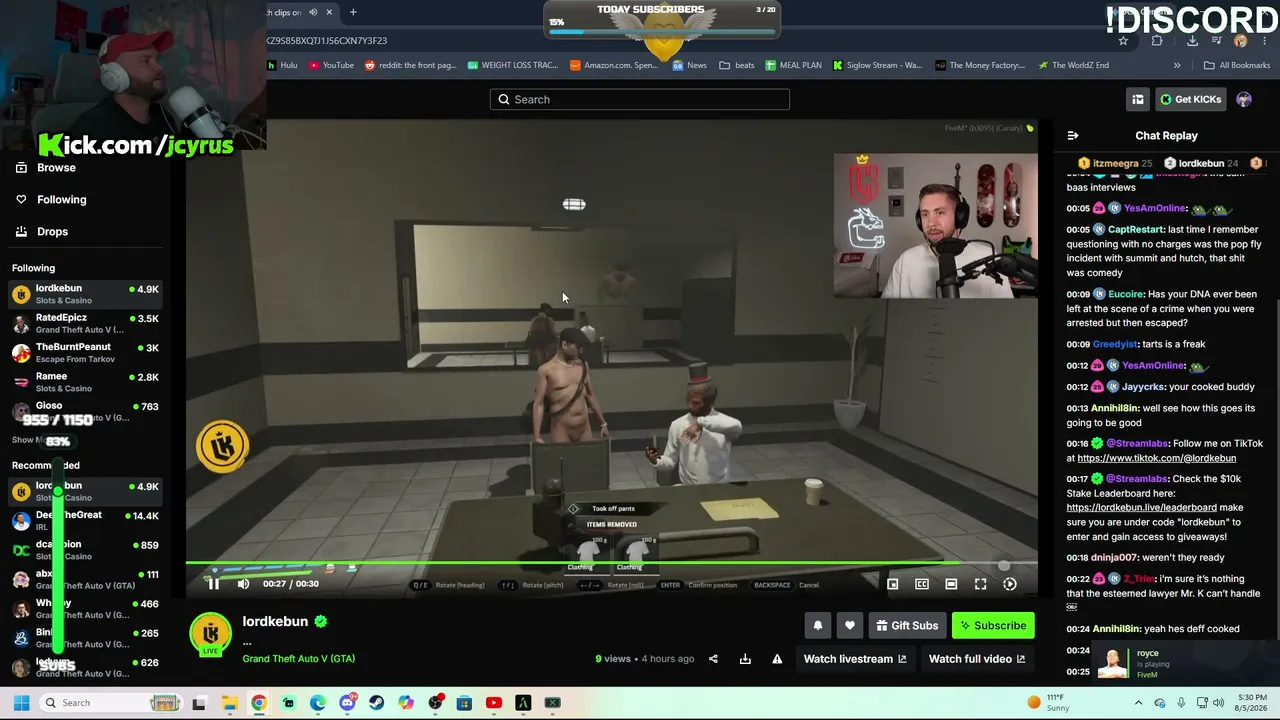Subscribe to lordkebun
The width and height of the screenshot is (1280, 720).
pyautogui.click(x=993, y=626)
